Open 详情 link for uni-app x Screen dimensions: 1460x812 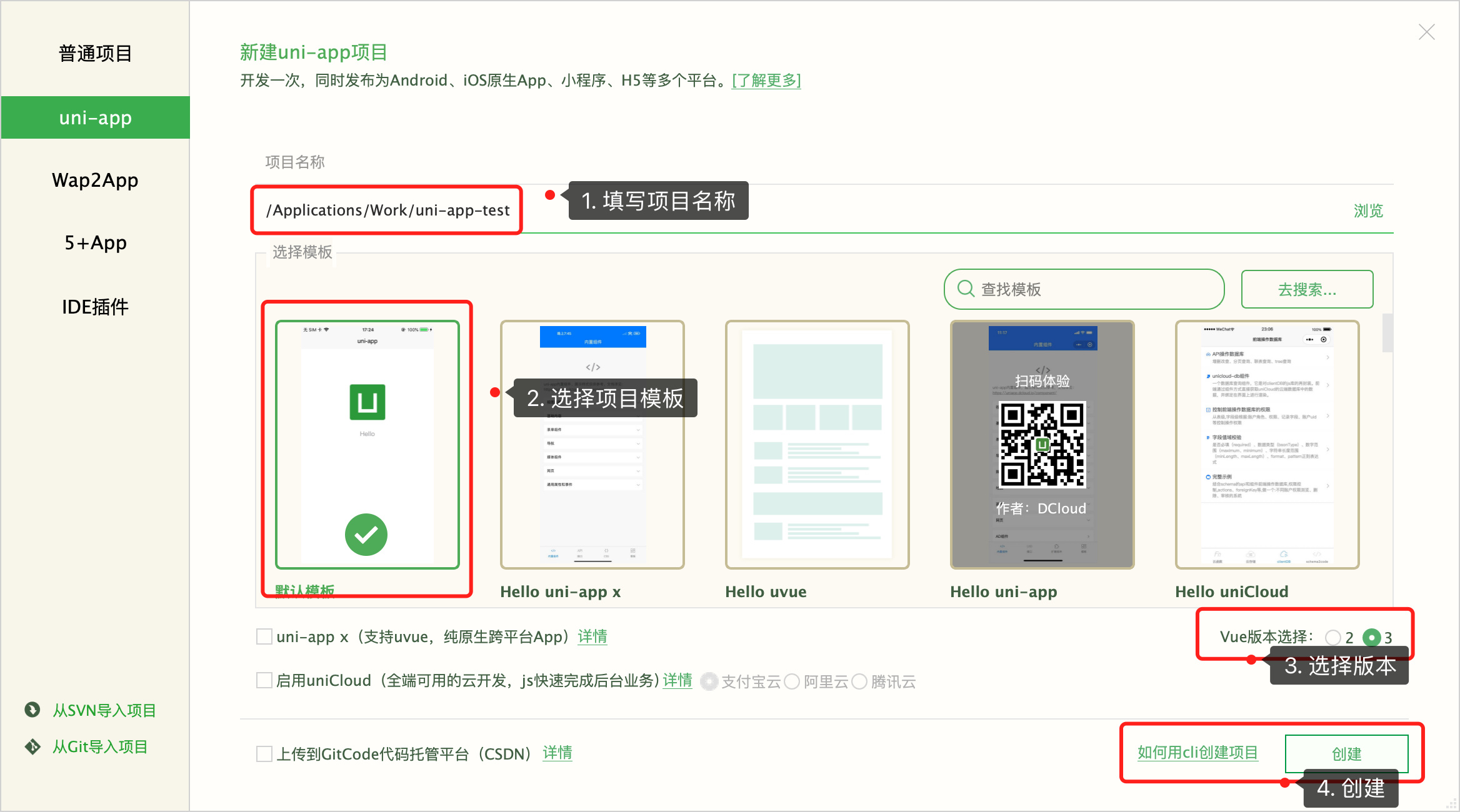(x=592, y=636)
